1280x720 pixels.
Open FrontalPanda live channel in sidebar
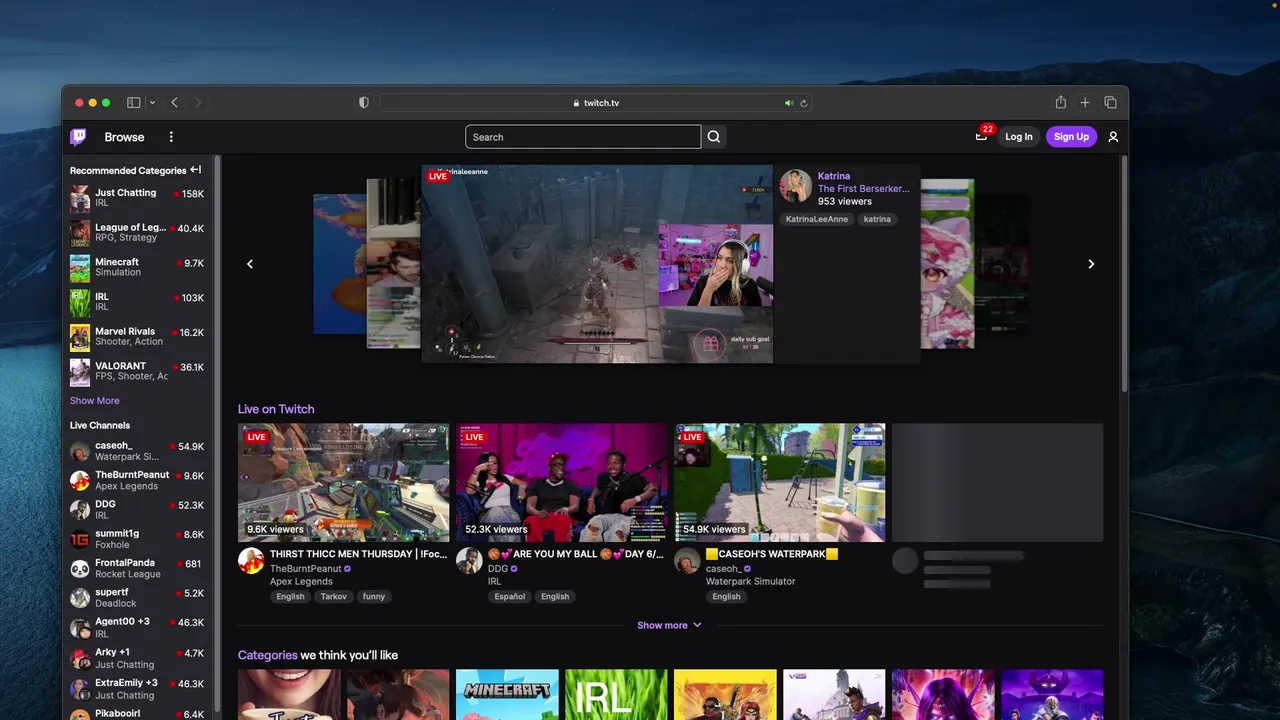click(x=137, y=568)
